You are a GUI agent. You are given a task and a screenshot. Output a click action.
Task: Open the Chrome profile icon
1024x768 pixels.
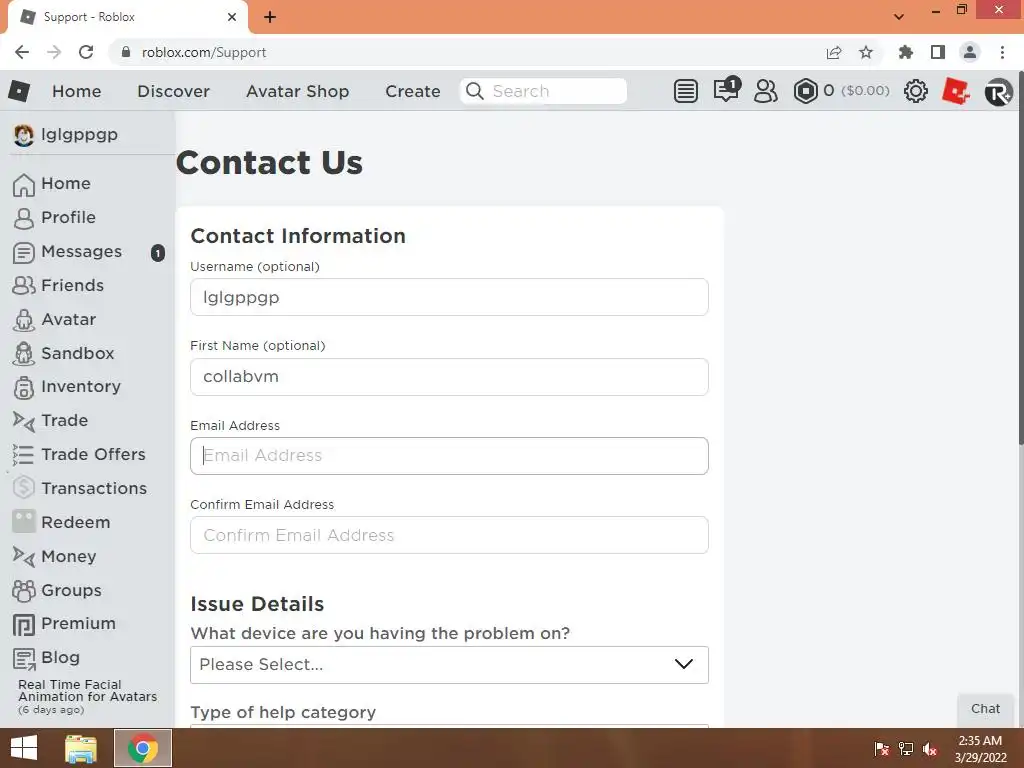[970, 52]
